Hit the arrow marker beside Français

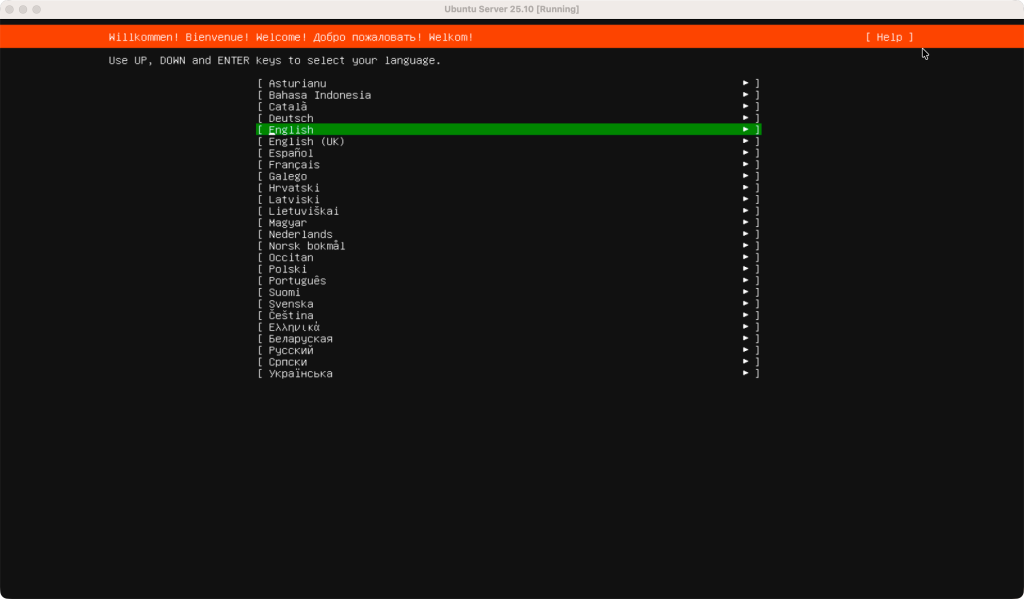(x=746, y=164)
